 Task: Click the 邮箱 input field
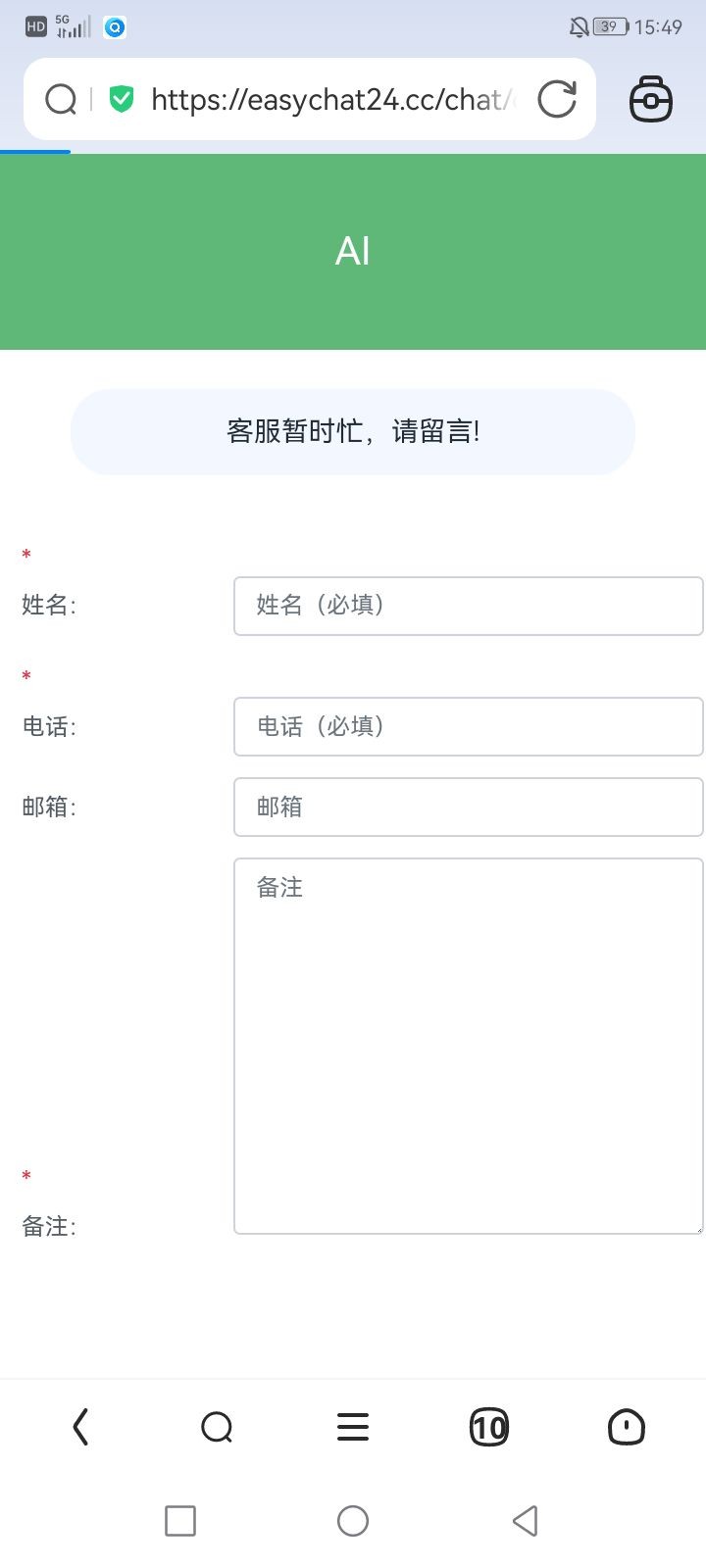click(468, 807)
